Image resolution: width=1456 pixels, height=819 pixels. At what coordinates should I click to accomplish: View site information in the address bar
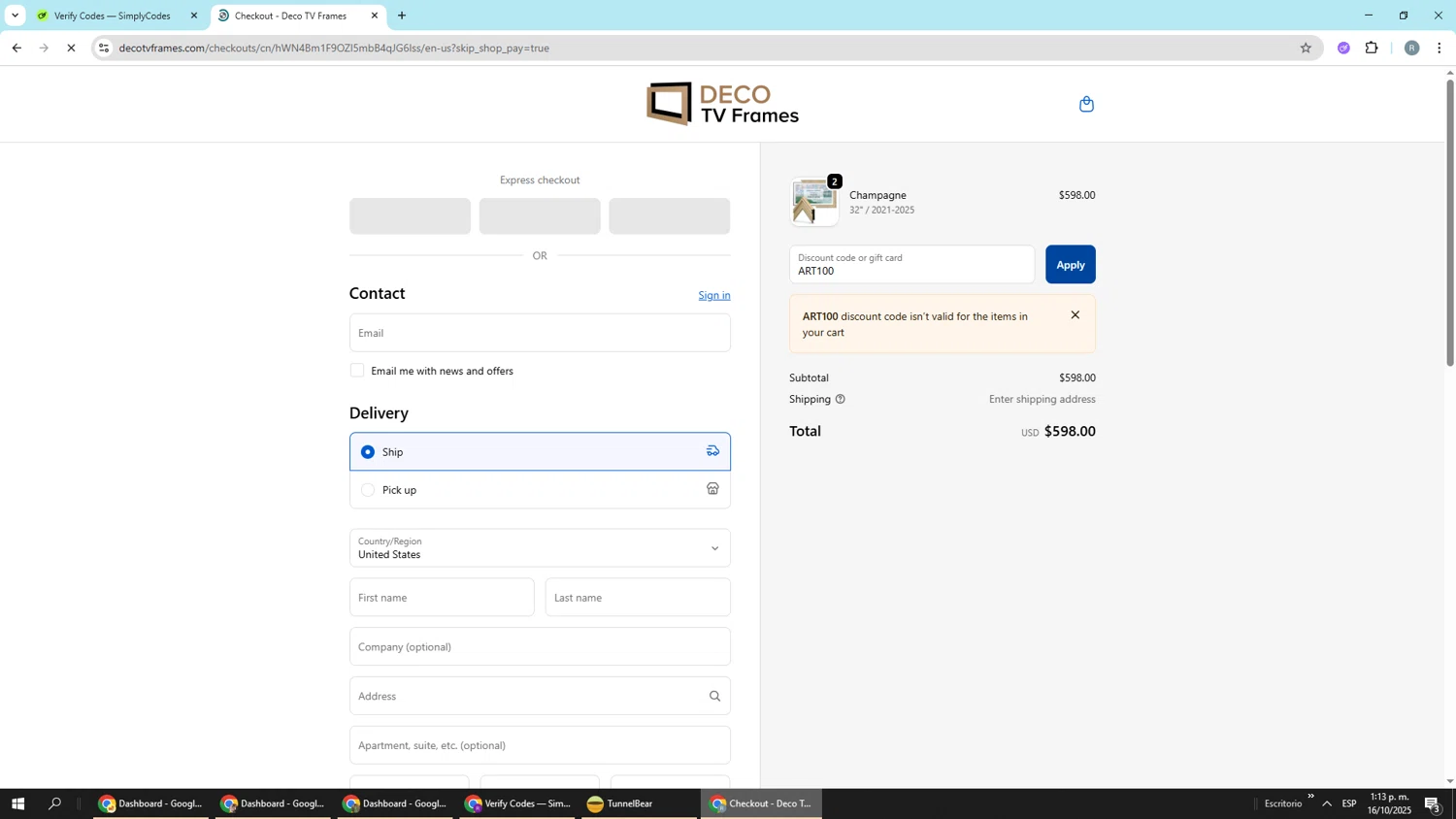coord(105,48)
